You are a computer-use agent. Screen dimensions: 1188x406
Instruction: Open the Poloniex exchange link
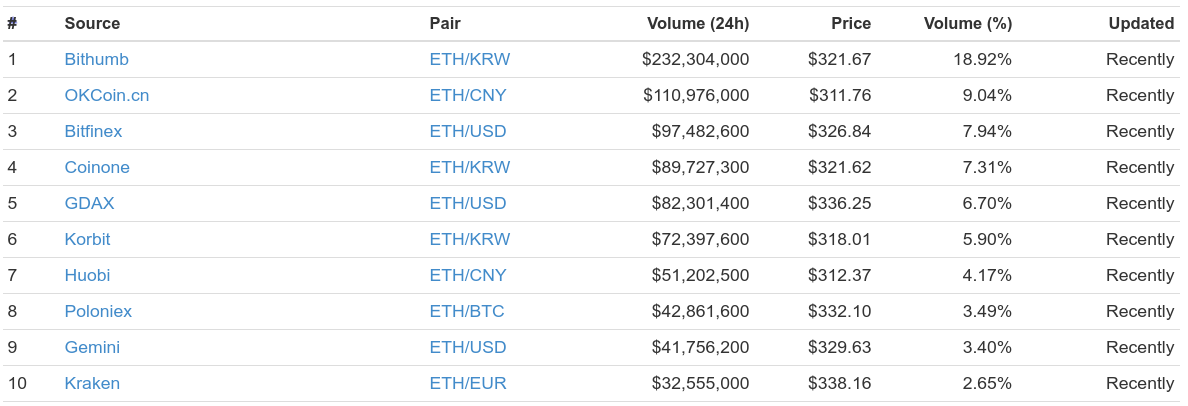point(98,311)
